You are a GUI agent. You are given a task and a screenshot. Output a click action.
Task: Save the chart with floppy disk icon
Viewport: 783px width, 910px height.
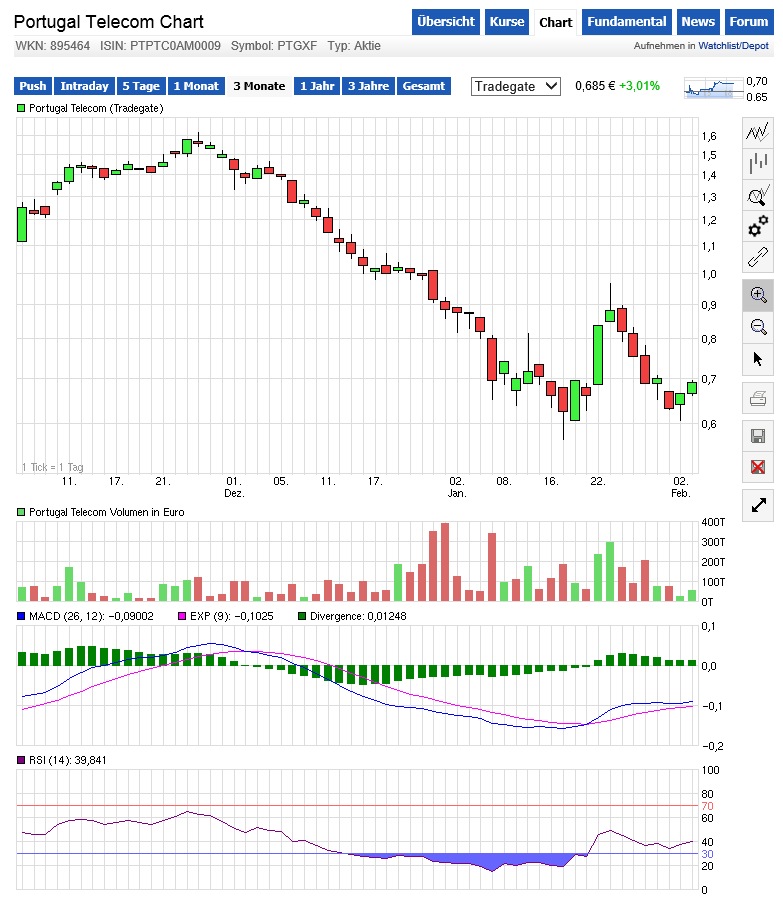click(757, 436)
